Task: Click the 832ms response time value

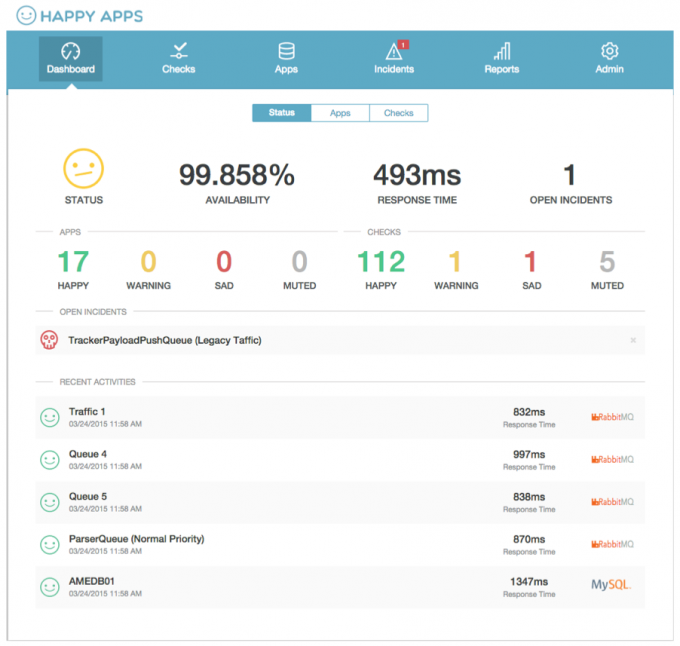Action: [529, 412]
